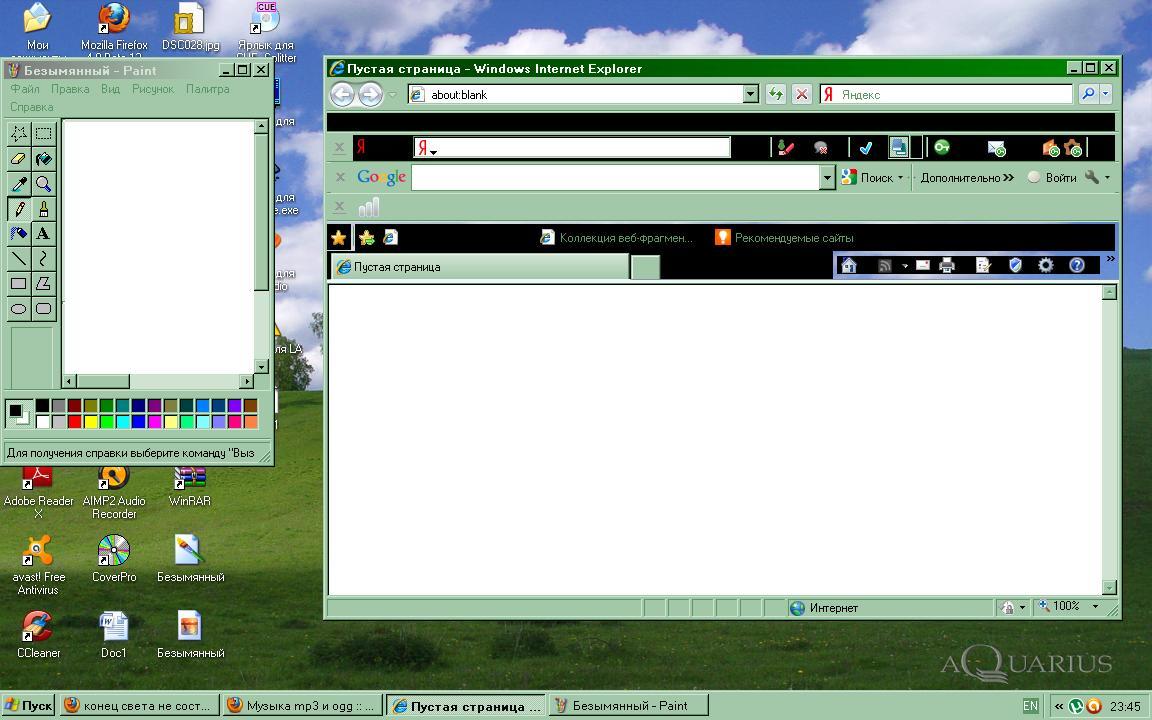Click the Stop button beside the address bar
The height and width of the screenshot is (720, 1152).
click(x=802, y=94)
